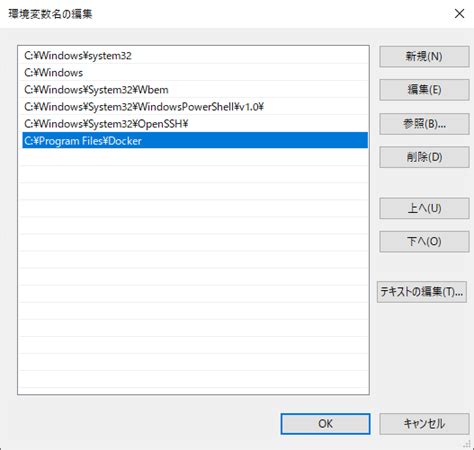474x450 pixels.
Task: Click the 新規(N) button
Action: [x=424, y=56]
